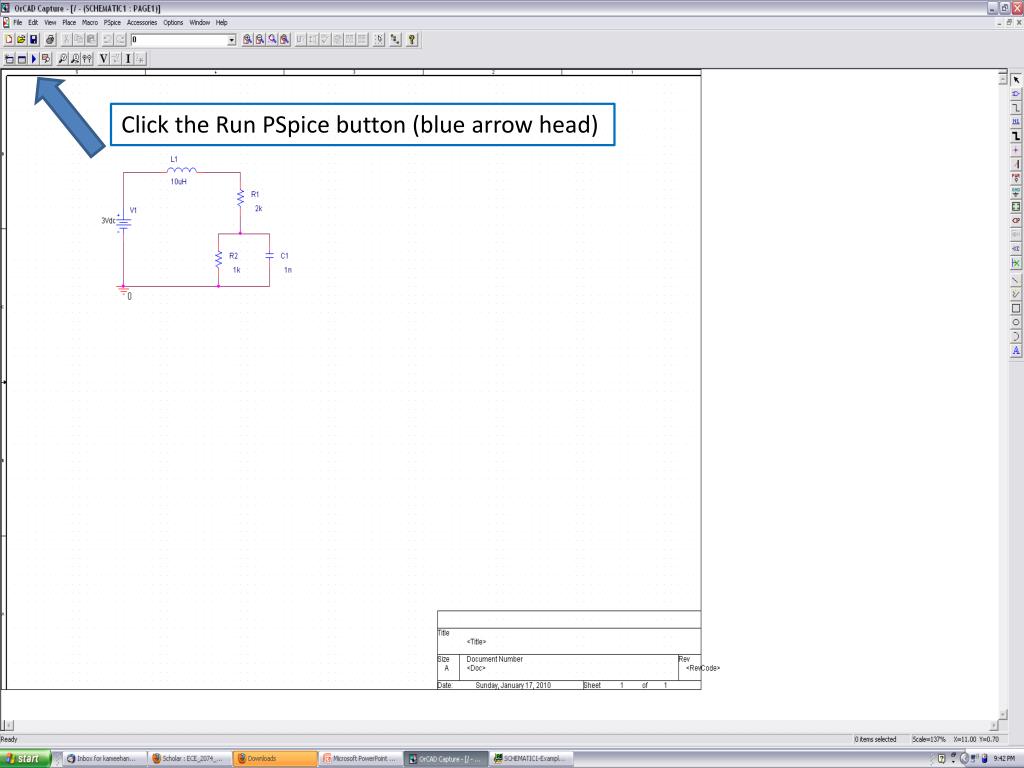Open the Macro menu
This screenshot has width=1024, height=768.
click(x=90, y=22)
